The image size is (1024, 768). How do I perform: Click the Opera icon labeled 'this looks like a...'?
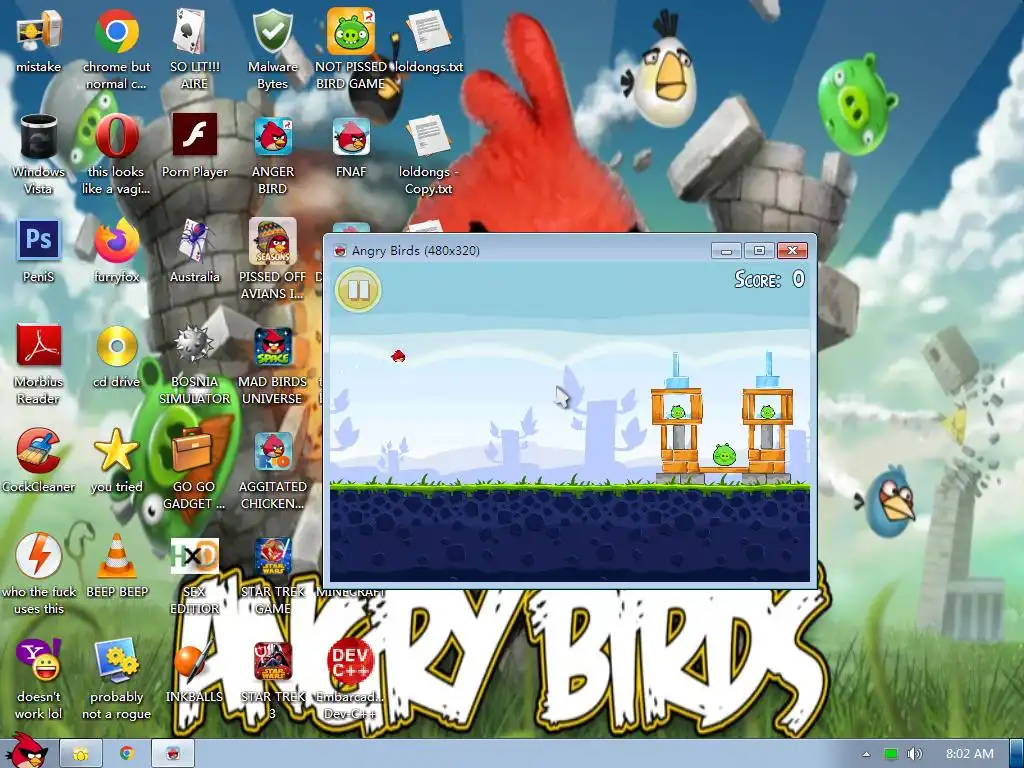click(116, 138)
